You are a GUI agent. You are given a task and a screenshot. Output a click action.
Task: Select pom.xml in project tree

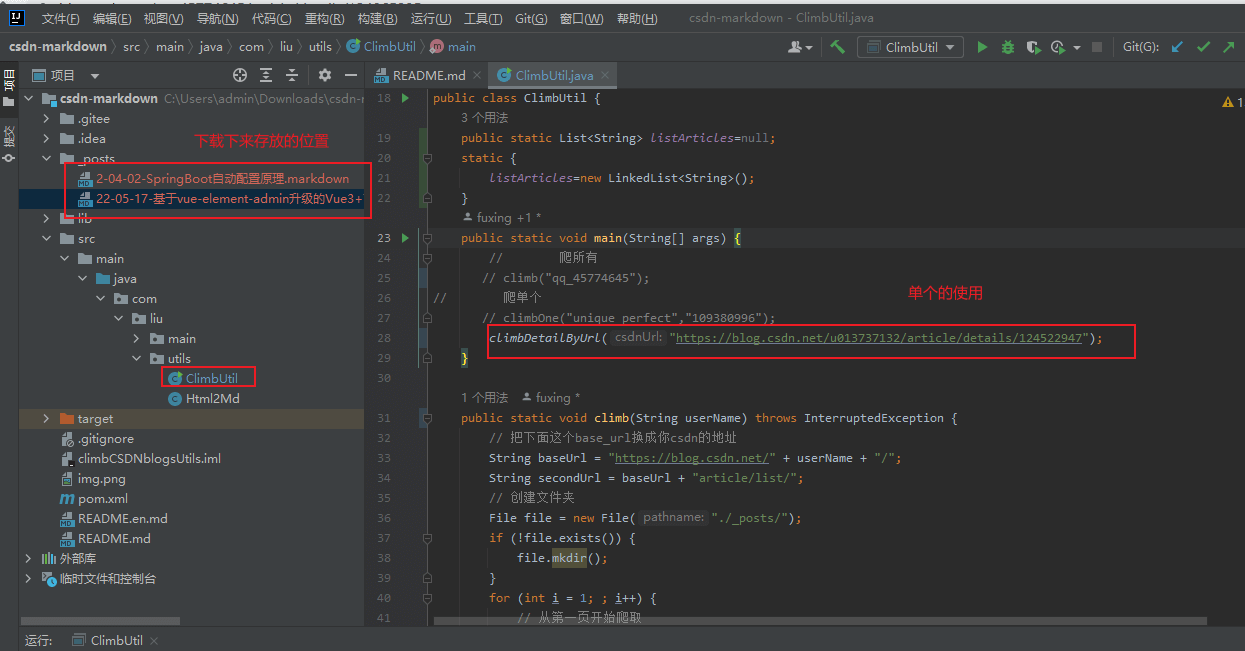tap(103, 498)
